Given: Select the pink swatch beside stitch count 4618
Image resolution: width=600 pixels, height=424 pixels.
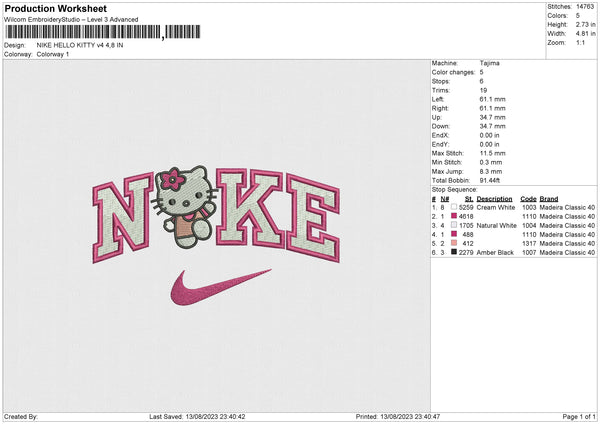Looking at the screenshot, I should [454, 216].
